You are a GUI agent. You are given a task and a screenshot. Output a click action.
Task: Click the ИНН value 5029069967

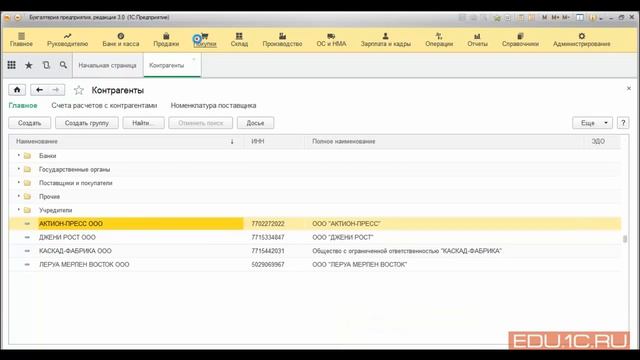[268, 264]
